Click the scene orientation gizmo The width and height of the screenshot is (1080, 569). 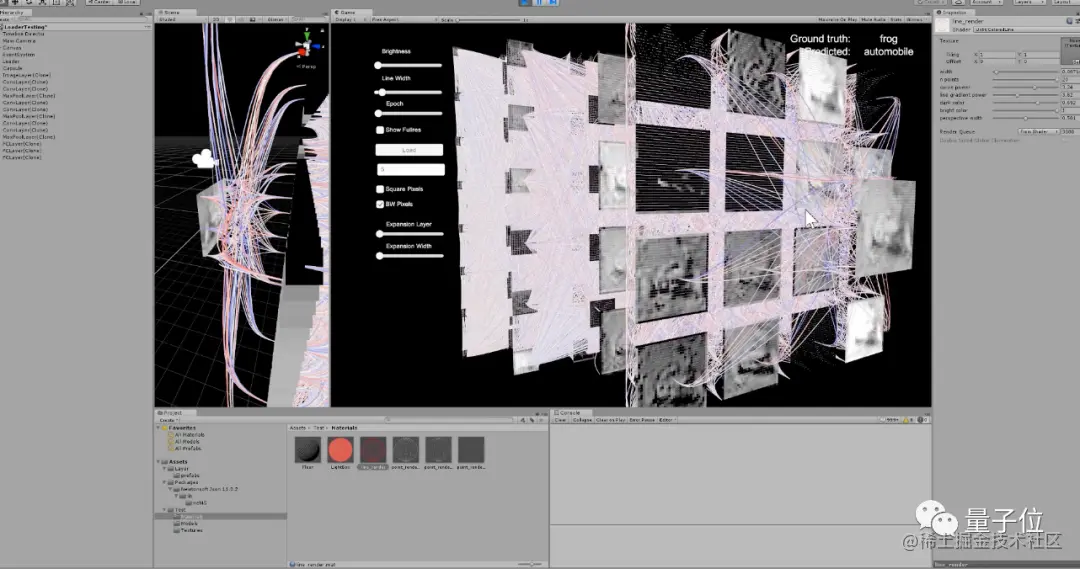(x=306, y=46)
